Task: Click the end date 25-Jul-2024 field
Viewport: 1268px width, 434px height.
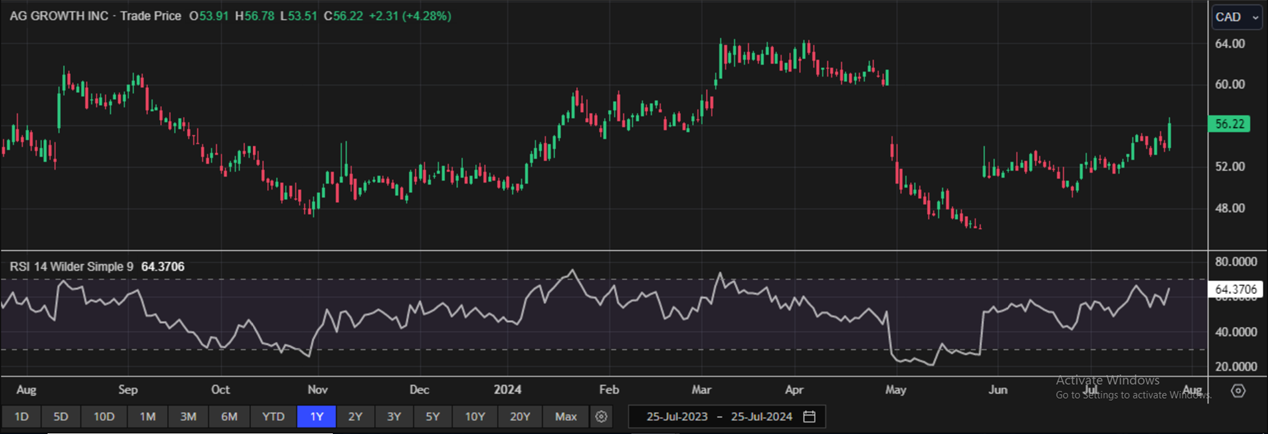Action: tap(762, 416)
